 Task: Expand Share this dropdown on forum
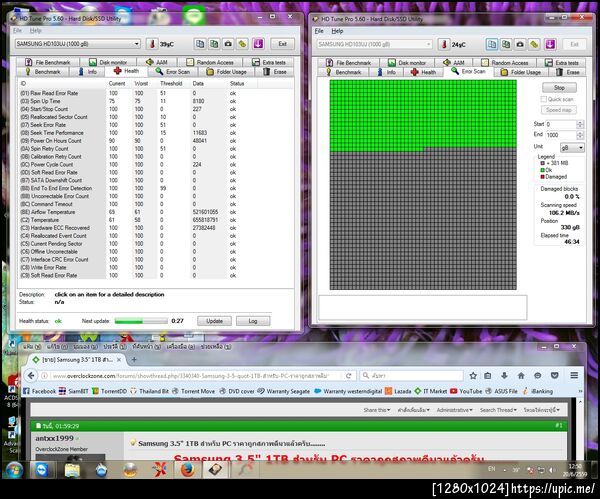click(x=377, y=410)
